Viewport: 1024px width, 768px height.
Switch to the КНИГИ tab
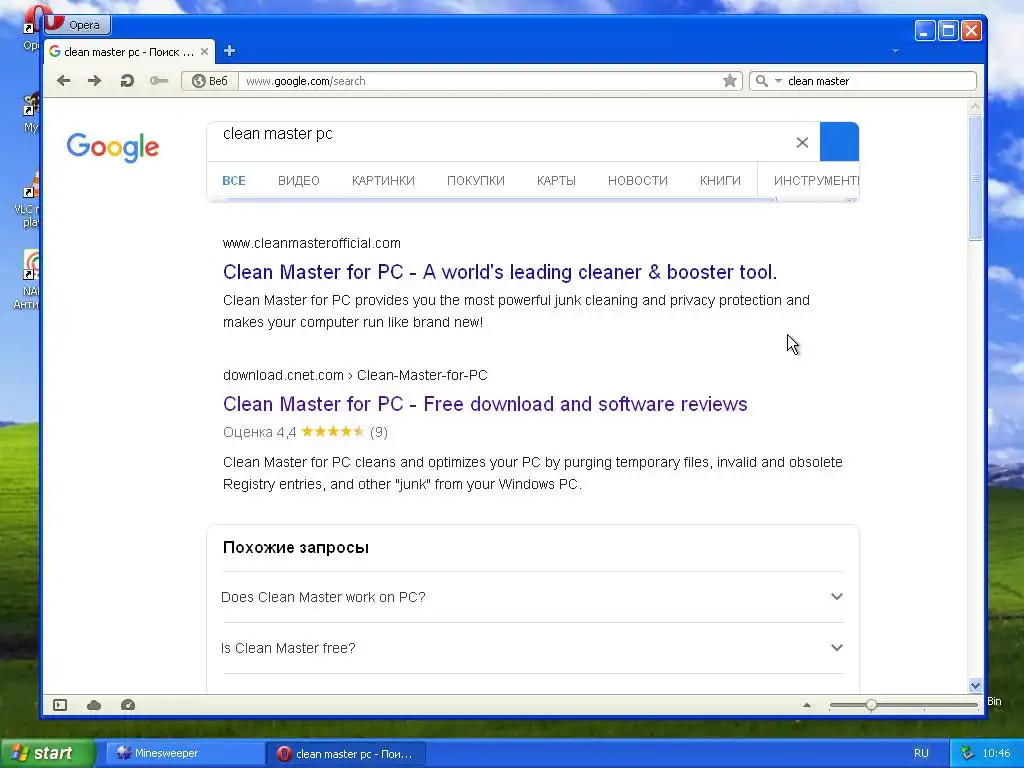click(x=720, y=181)
